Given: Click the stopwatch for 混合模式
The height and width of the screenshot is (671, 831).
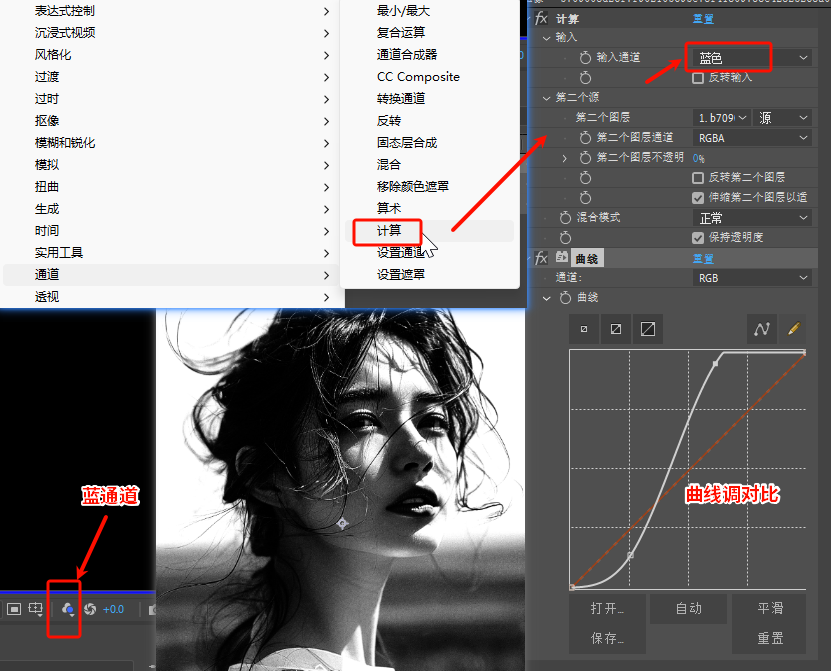Looking at the screenshot, I should pos(565,217).
